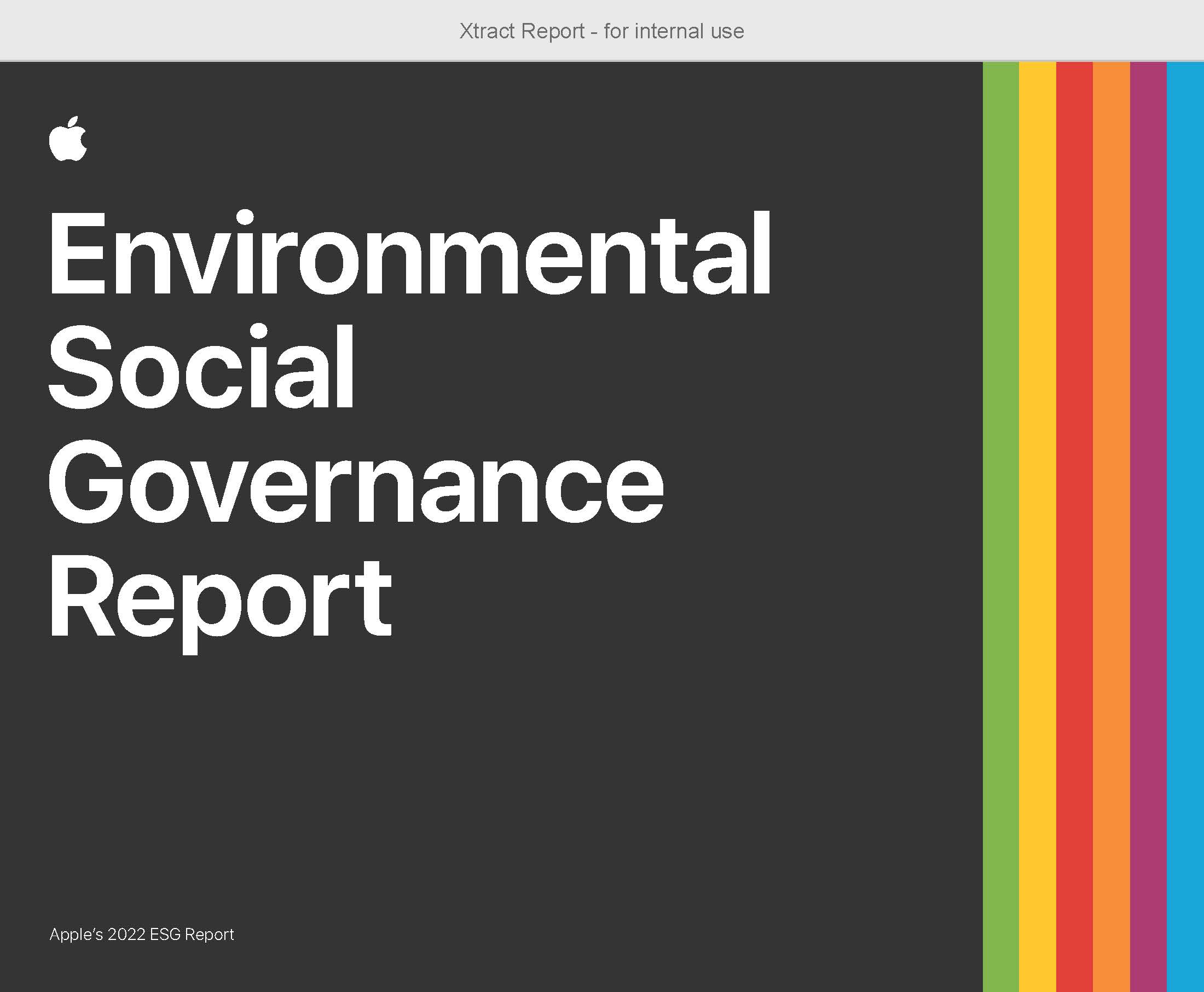The image size is (1204, 992).
Task: Click the 'Social' title word
Action: [201, 366]
